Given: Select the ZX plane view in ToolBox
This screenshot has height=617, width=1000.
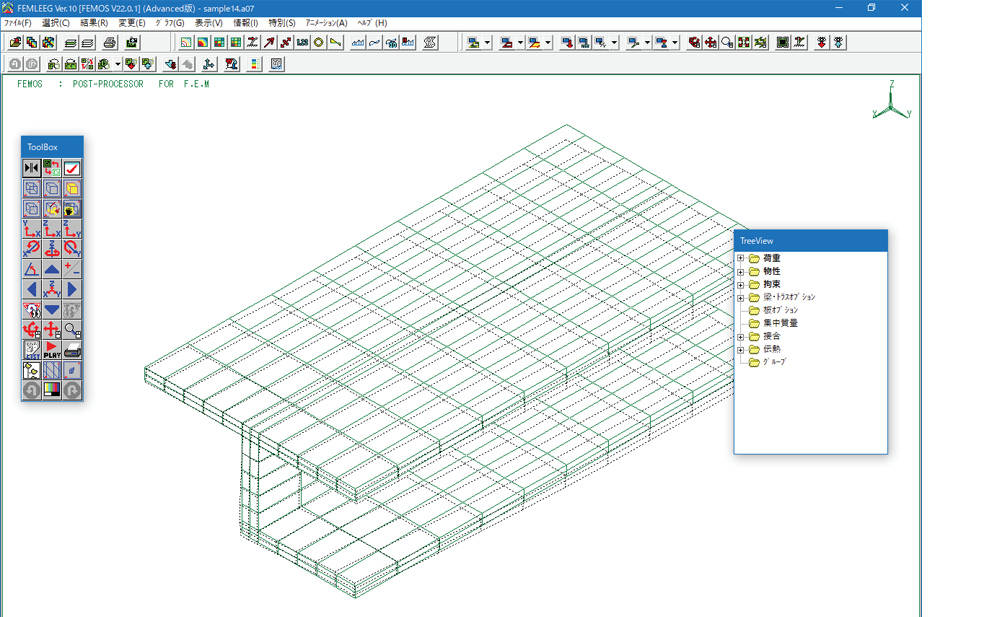Looking at the screenshot, I should 52,228.
